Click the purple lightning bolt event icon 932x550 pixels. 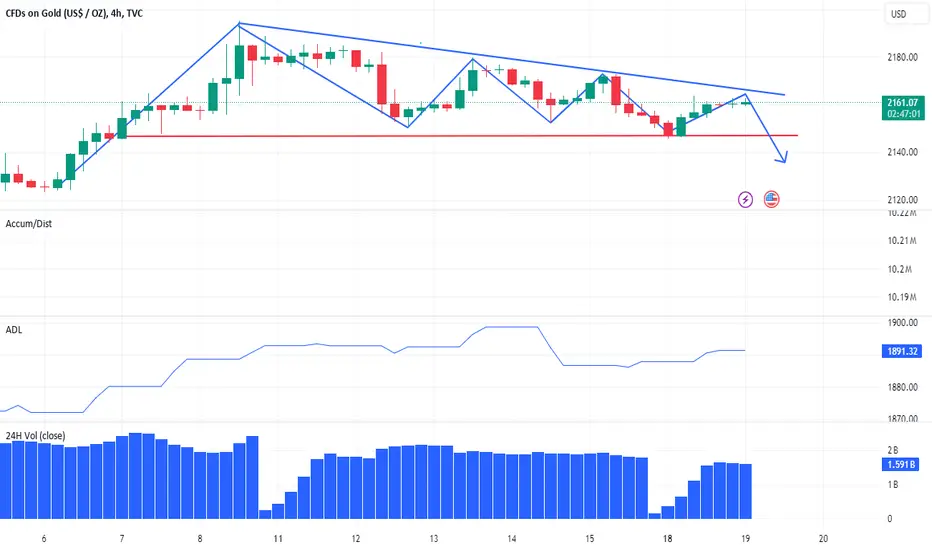(x=745, y=199)
